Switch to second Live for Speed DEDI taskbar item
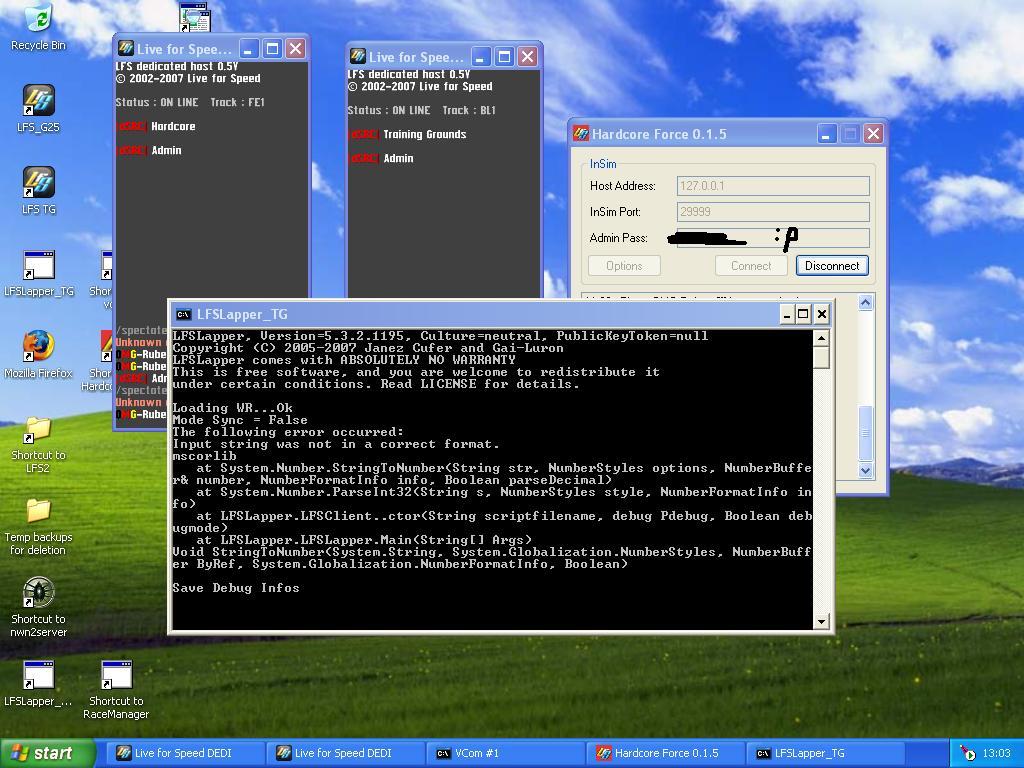 coord(345,753)
